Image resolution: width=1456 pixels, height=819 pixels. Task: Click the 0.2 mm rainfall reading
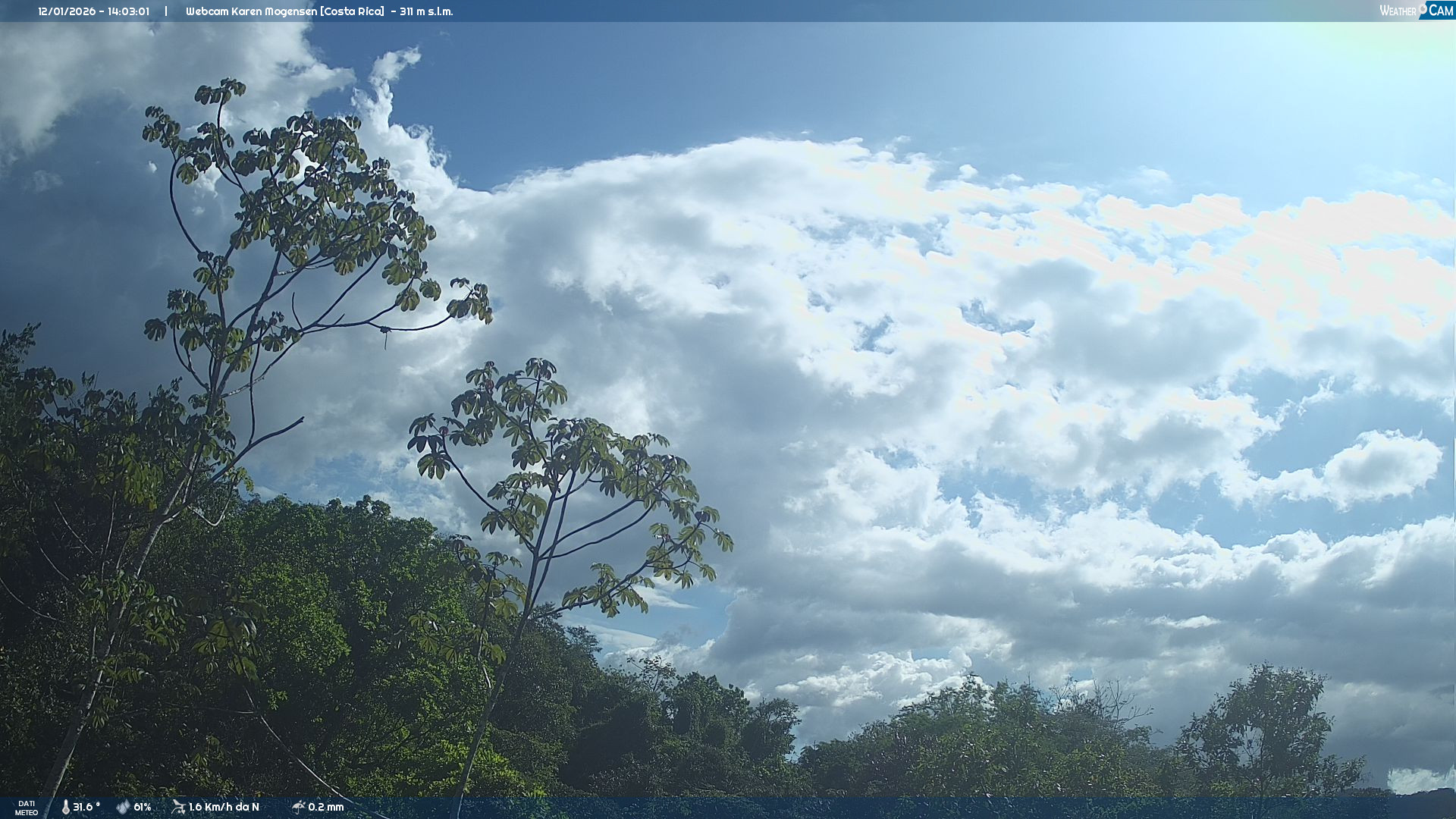326,808
